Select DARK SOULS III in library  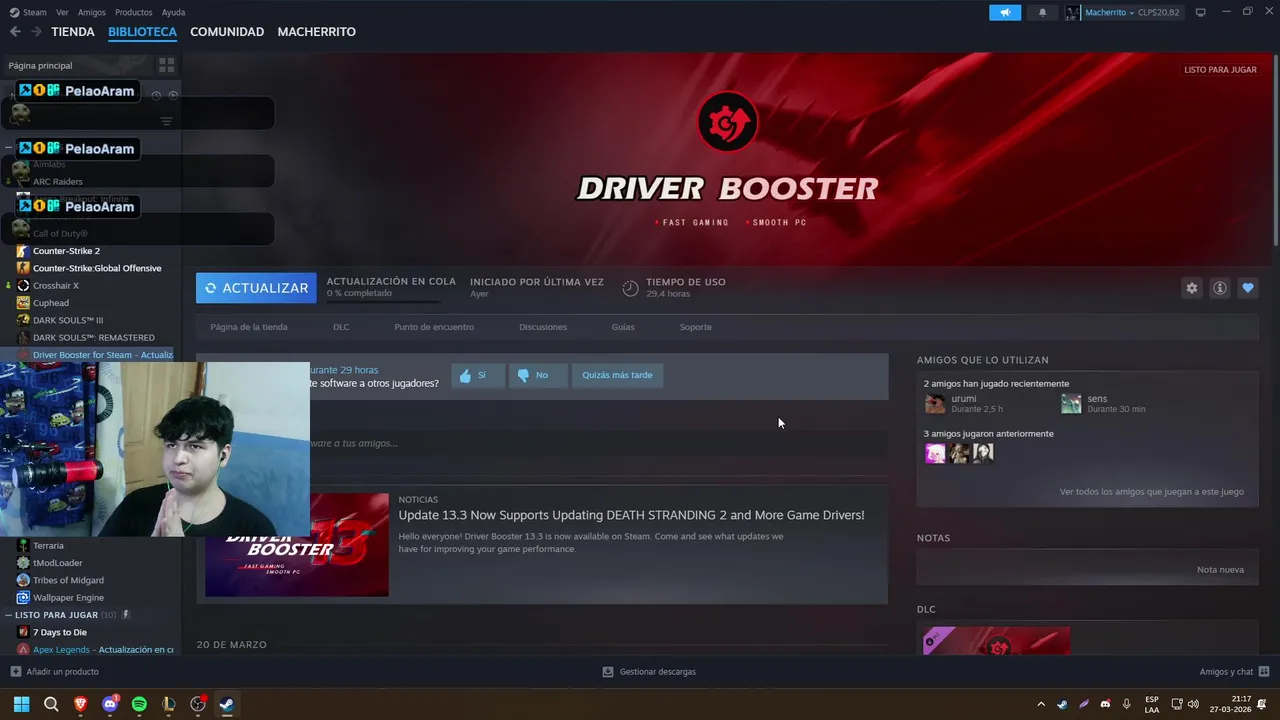tap(68, 320)
